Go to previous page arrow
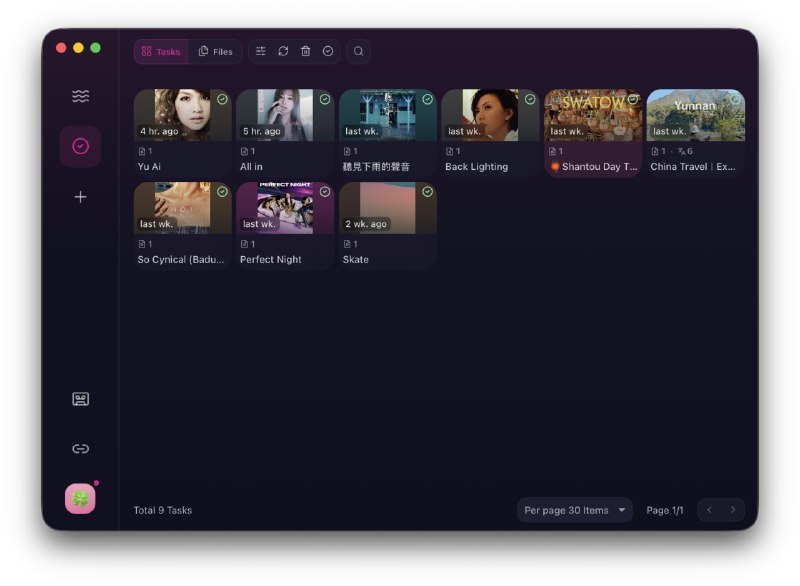The height and width of the screenshot is (586, 800). (x=709, y=509)
